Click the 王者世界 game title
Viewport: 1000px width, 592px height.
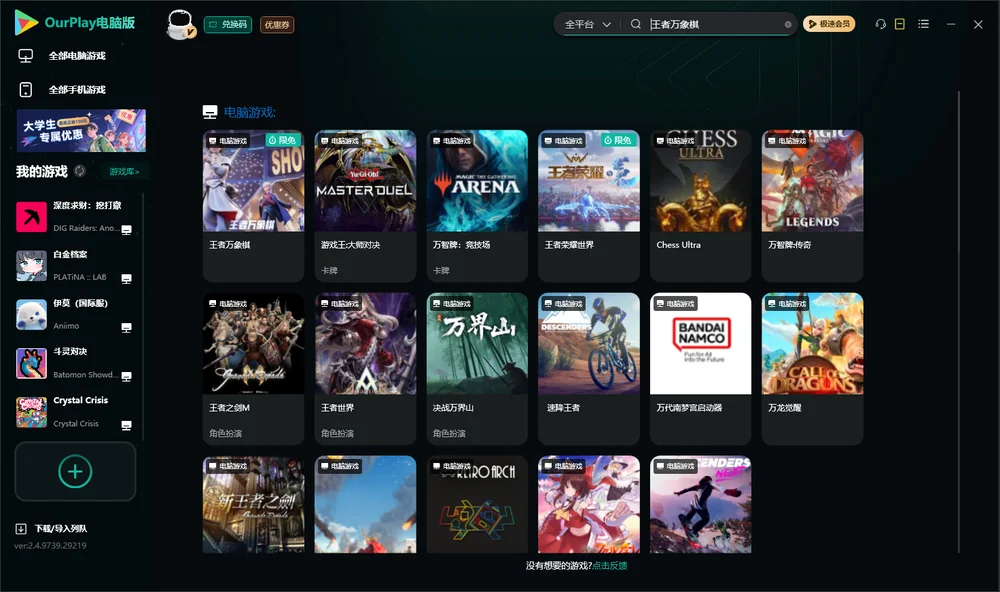pos(337,408)
